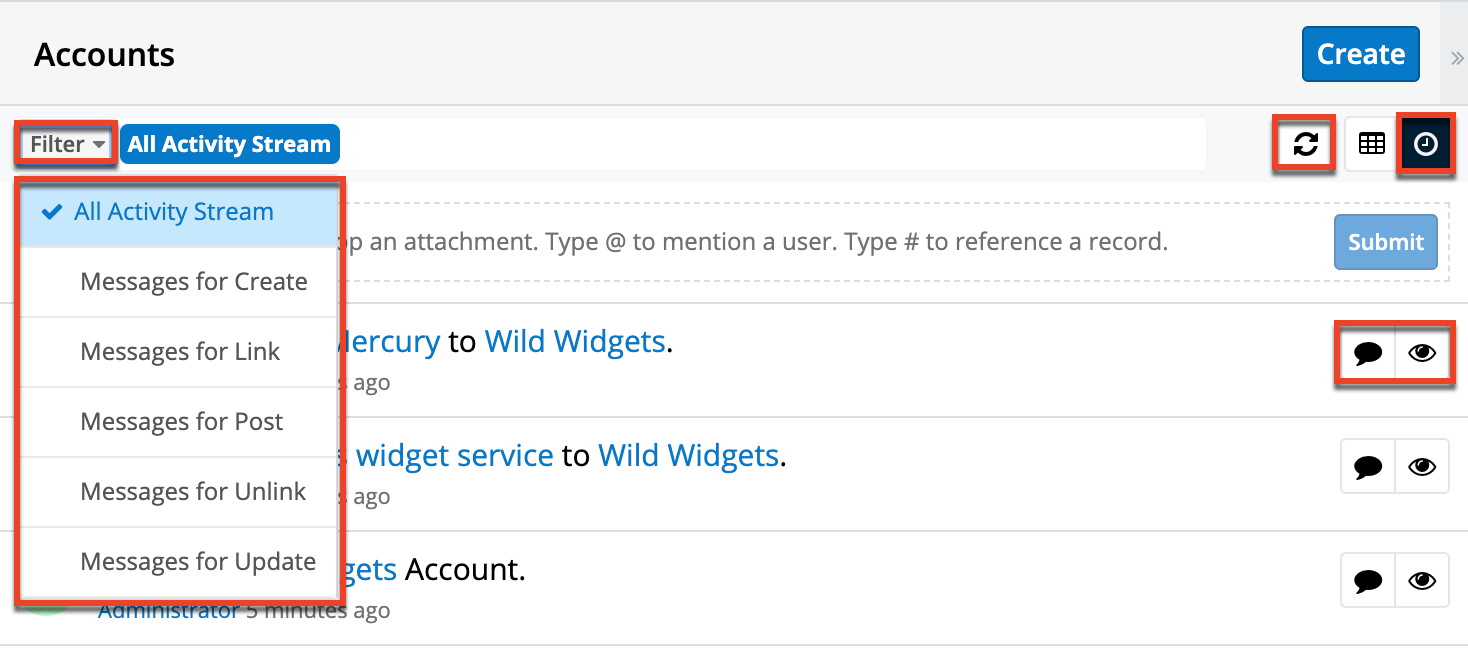This screenshot has width=1468, height=650.
Task: Choose Messages for Create filter
Action: (193, 282)
